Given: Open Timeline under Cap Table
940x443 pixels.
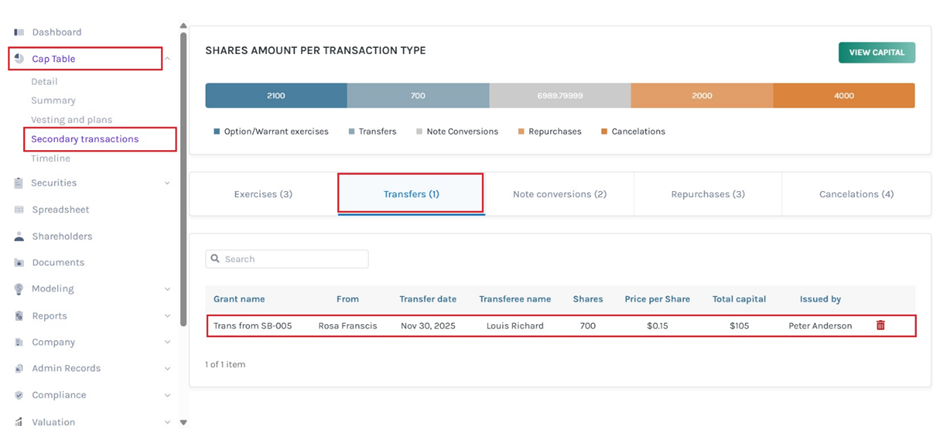Looking at the screenshot, I should (50, 159).
